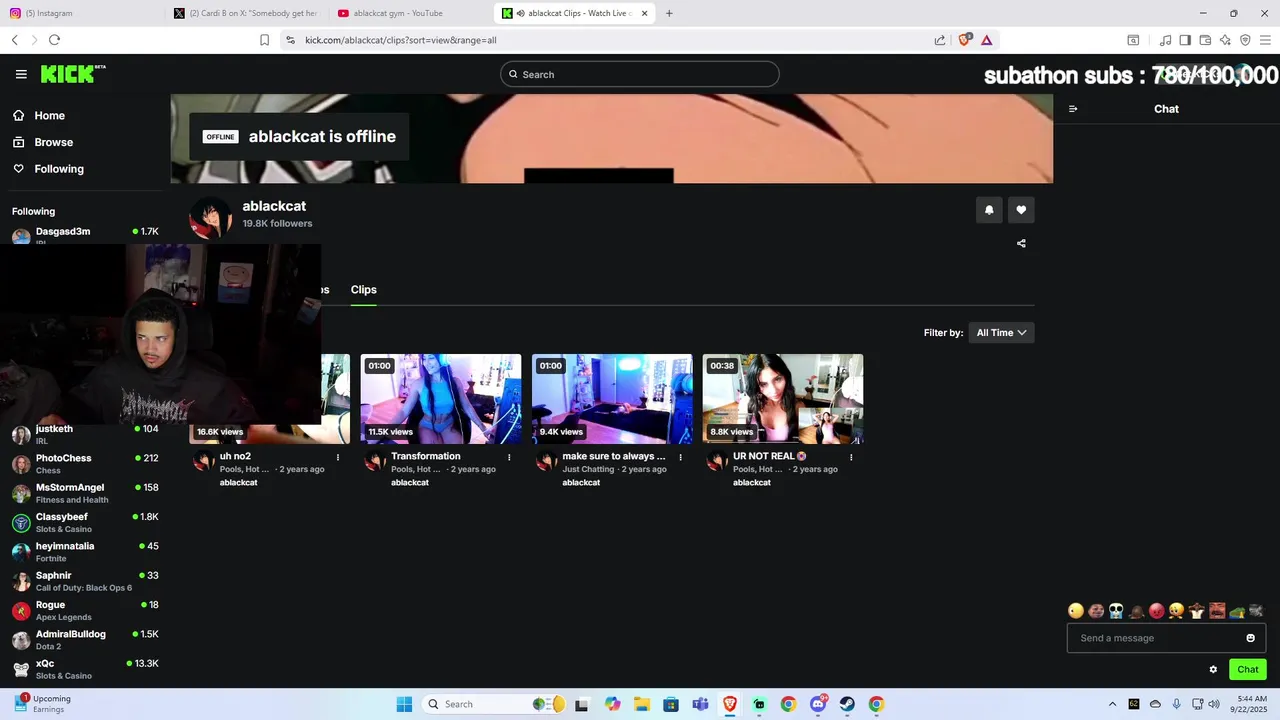1280x720 pixels.
Task: Open justketh channel in Following list
Action: (85, 434)
